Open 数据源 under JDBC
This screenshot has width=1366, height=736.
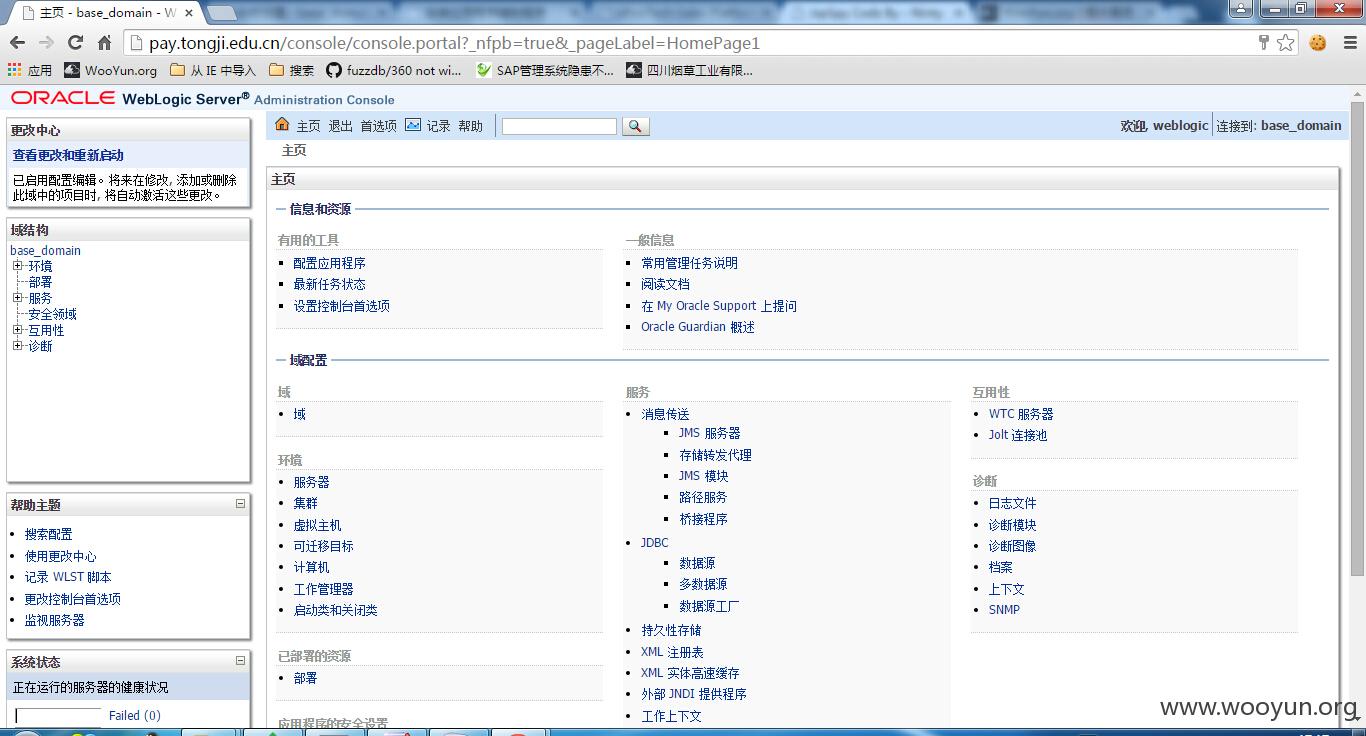point(697,563)
